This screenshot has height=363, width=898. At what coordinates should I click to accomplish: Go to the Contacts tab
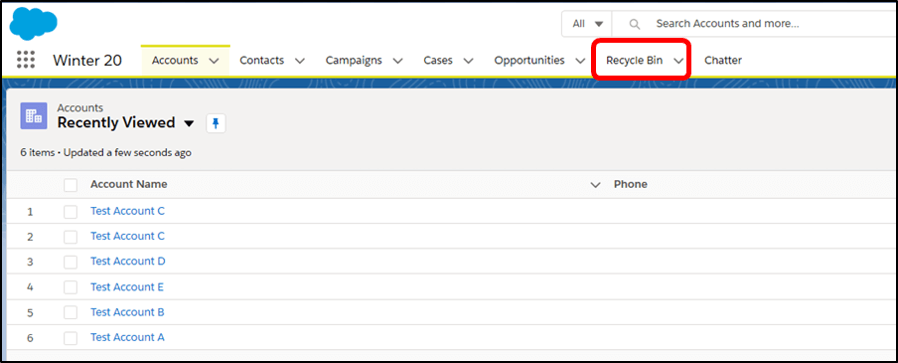262,60
